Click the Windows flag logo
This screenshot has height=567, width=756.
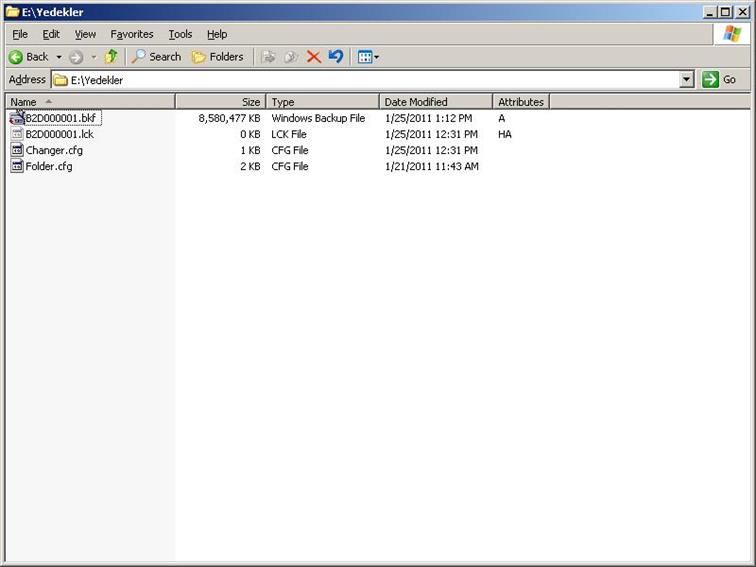click(x=732, y=34)
